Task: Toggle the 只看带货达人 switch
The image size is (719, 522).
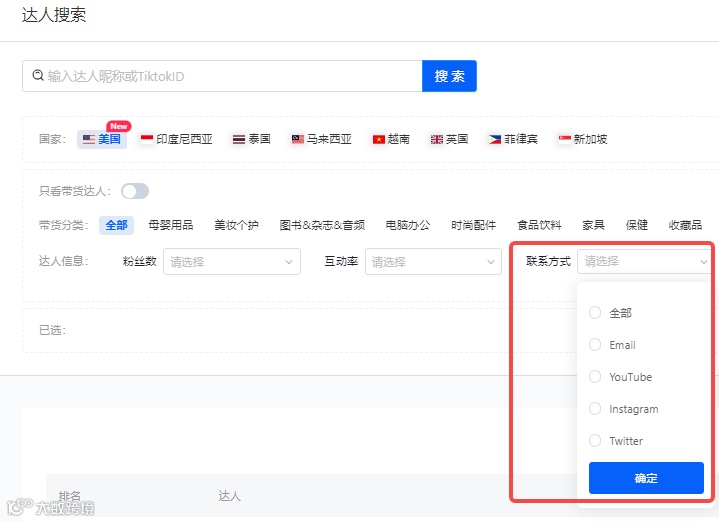Action: click(135, 191)
